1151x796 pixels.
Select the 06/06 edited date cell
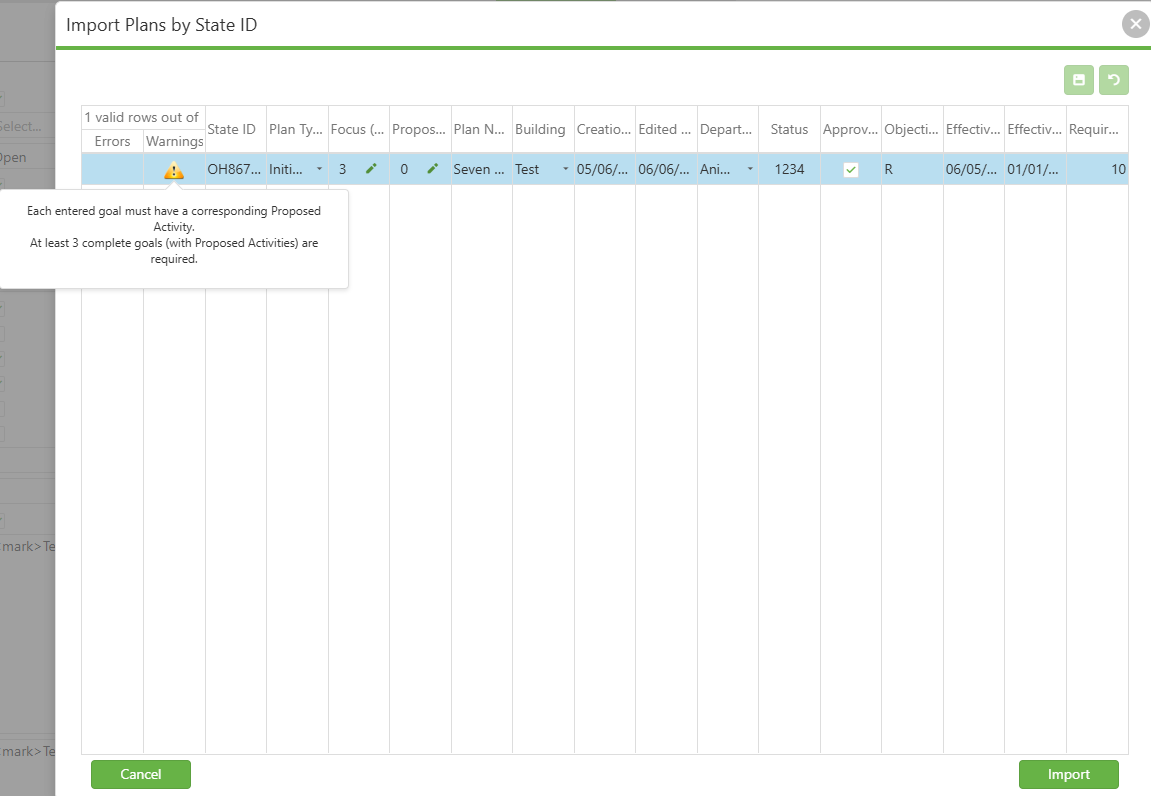coord(667,169)
